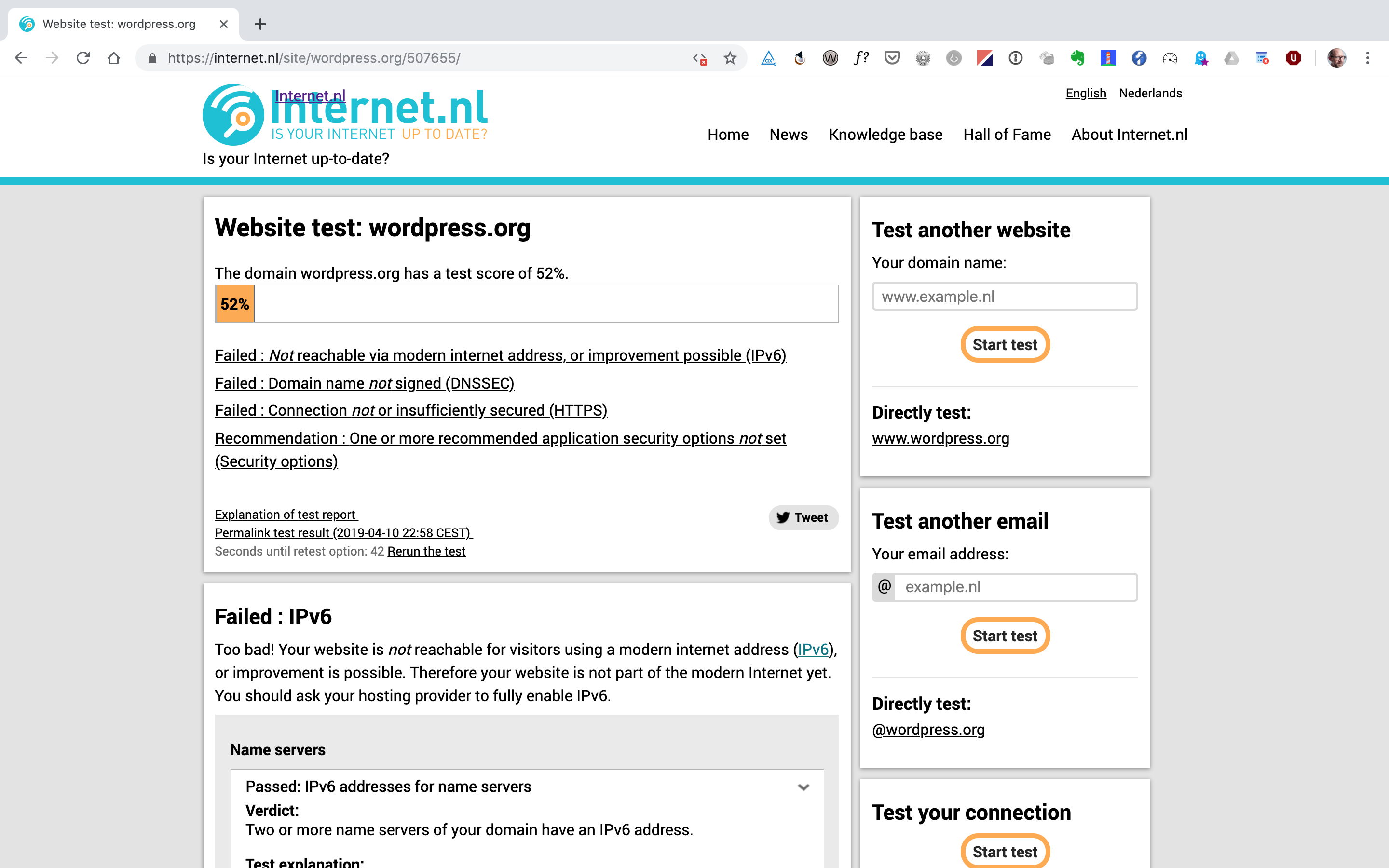1389x868 pixels.
Task: Reload the page with the refresh icon
Action: point(83,58)
